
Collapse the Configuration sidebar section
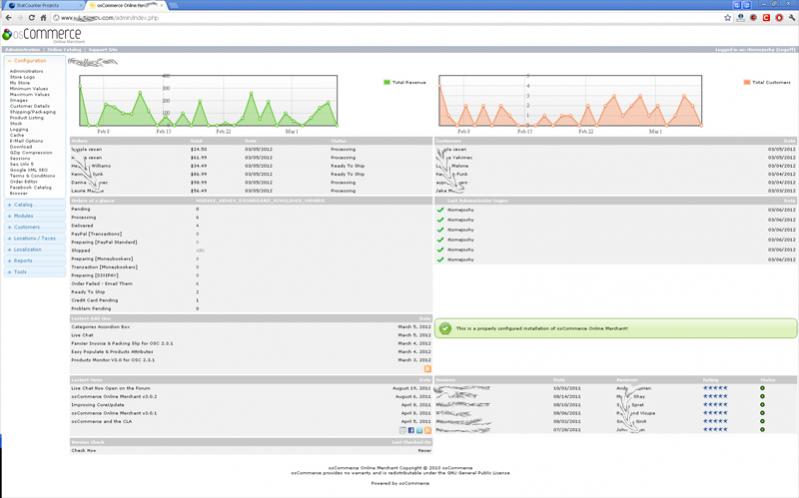(29, 61)
